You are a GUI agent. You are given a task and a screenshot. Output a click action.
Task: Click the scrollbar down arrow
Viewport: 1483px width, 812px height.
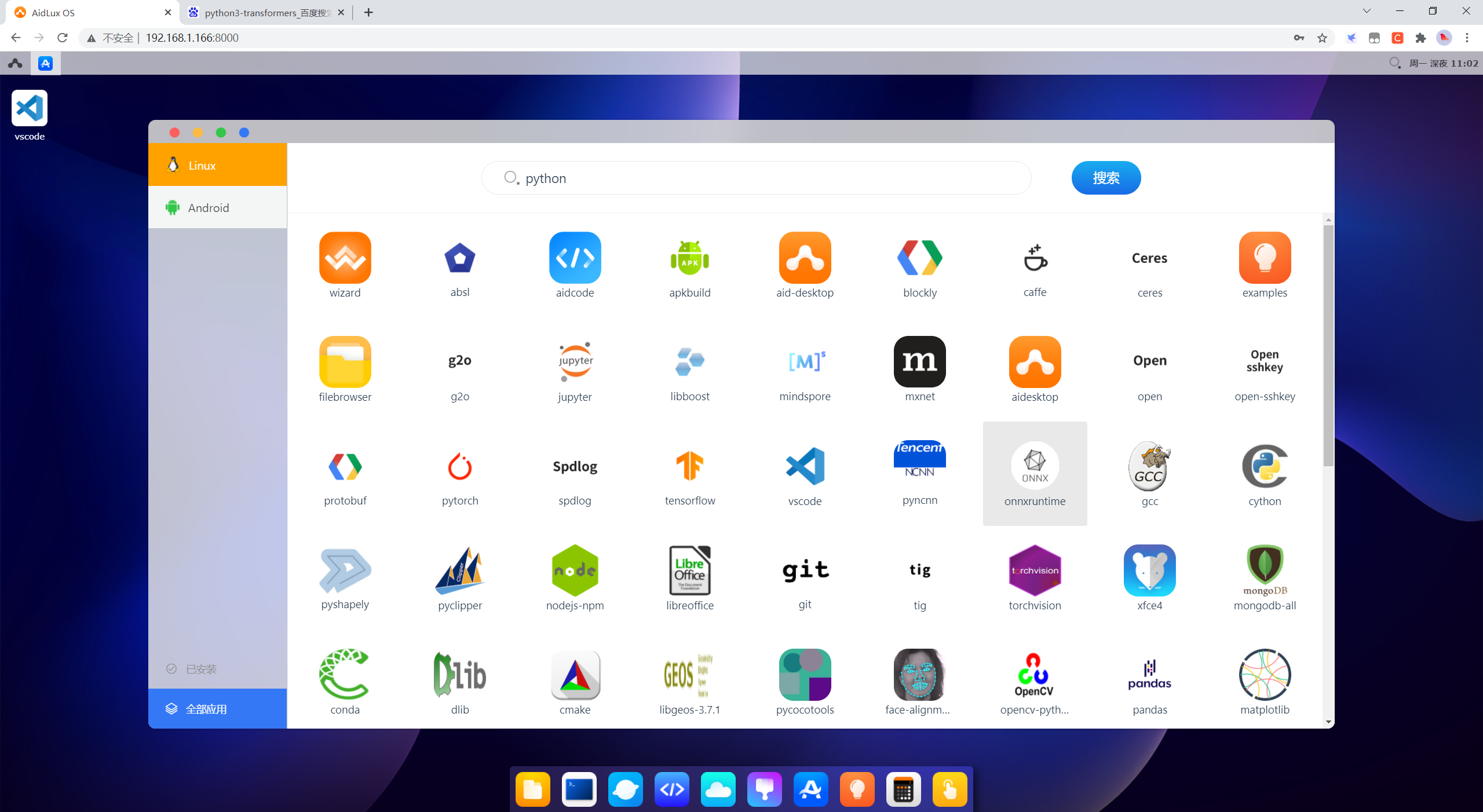coord(1328,722)
